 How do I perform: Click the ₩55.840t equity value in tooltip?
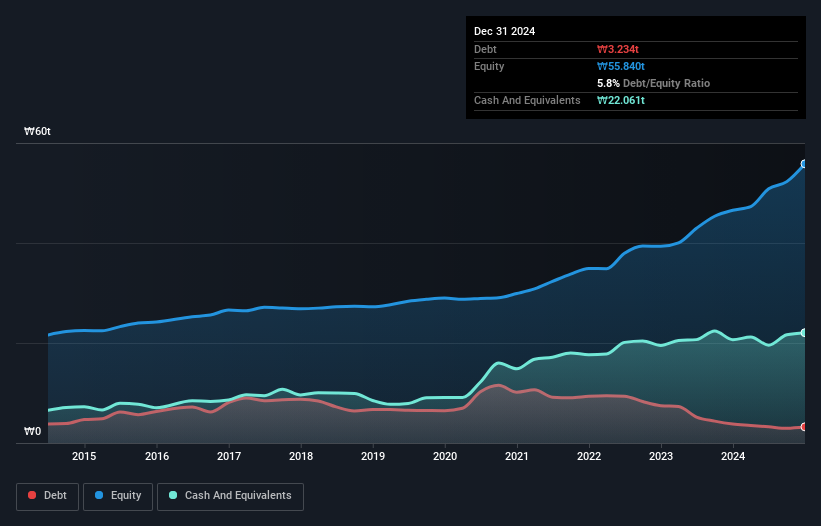tap(621, 66)
